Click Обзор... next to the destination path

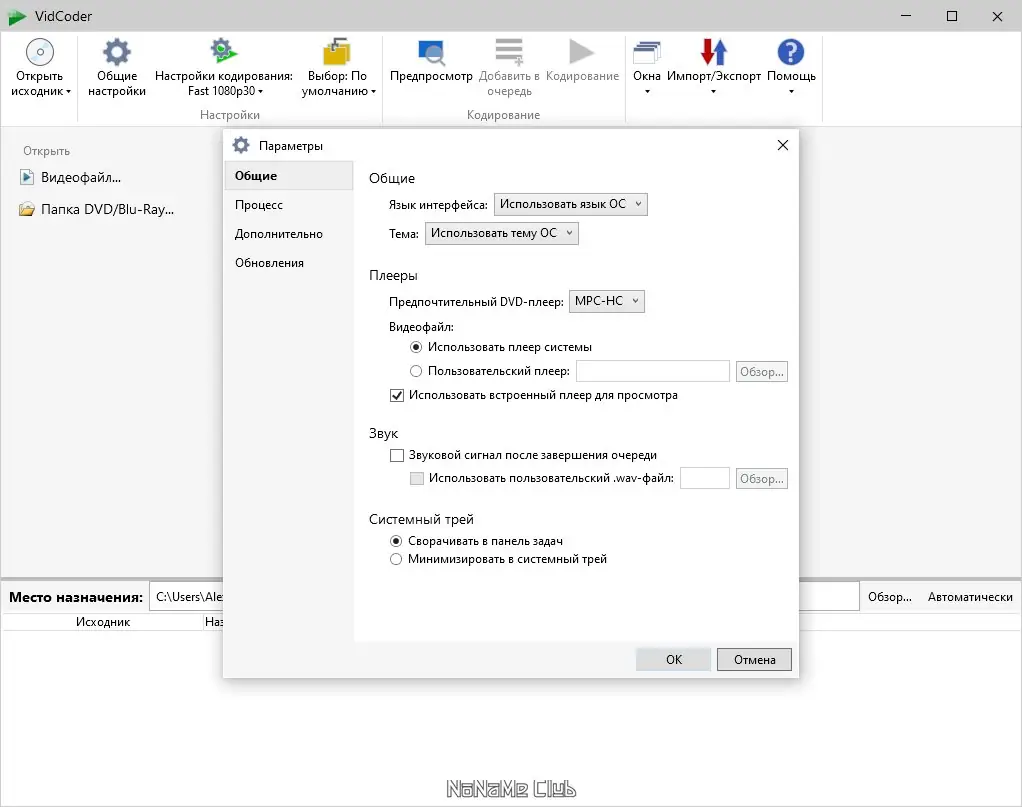coord(890,597)
